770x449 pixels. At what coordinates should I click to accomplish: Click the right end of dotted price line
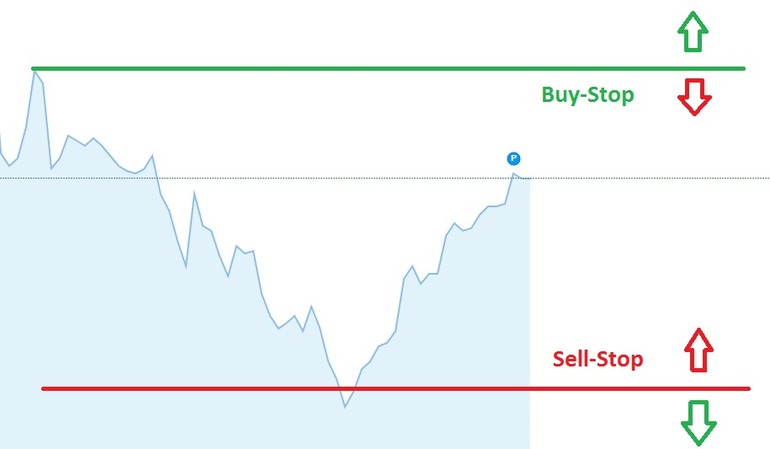point(767,178)
